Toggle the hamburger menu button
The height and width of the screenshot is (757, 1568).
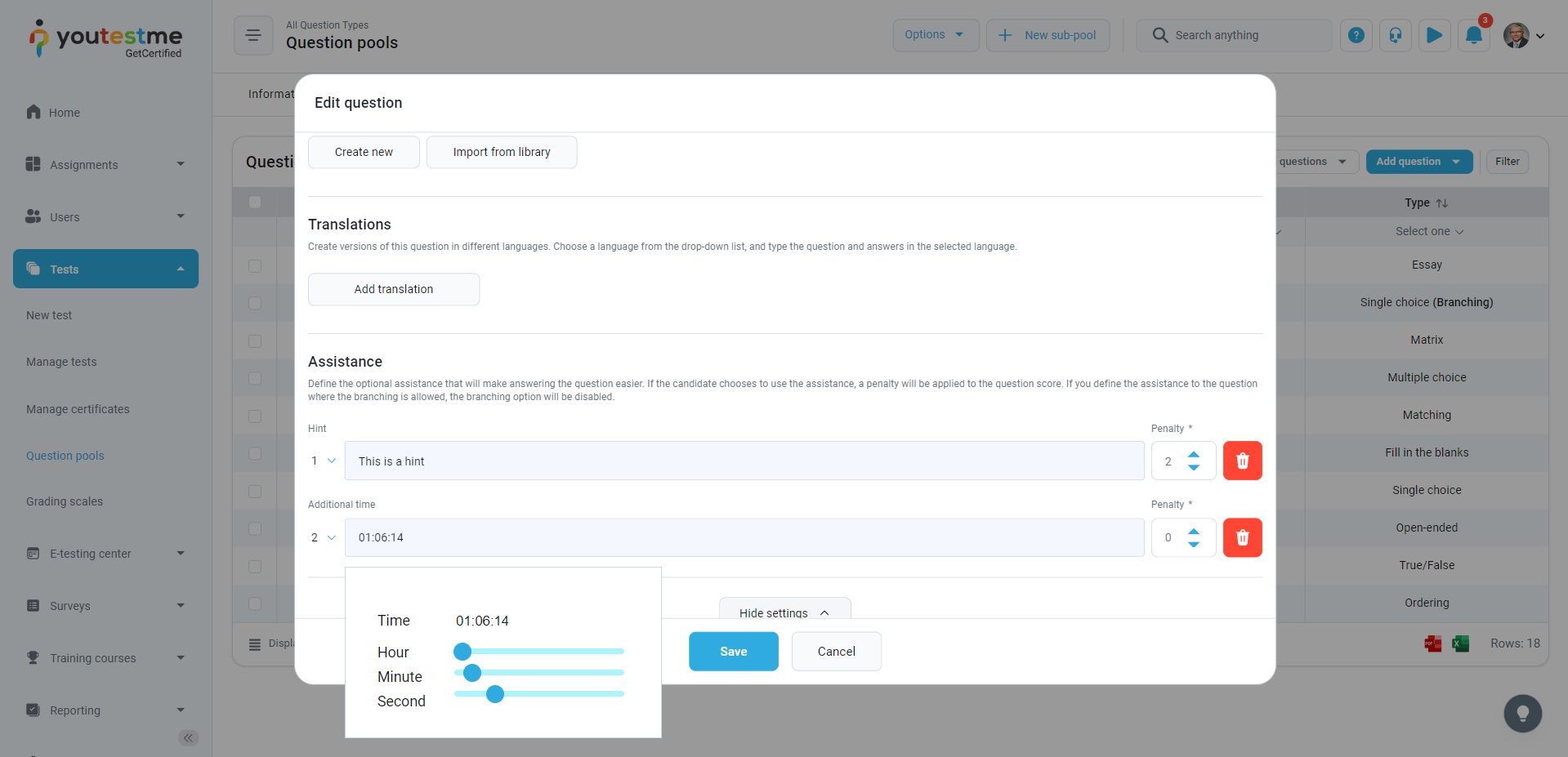click(253, 35)
